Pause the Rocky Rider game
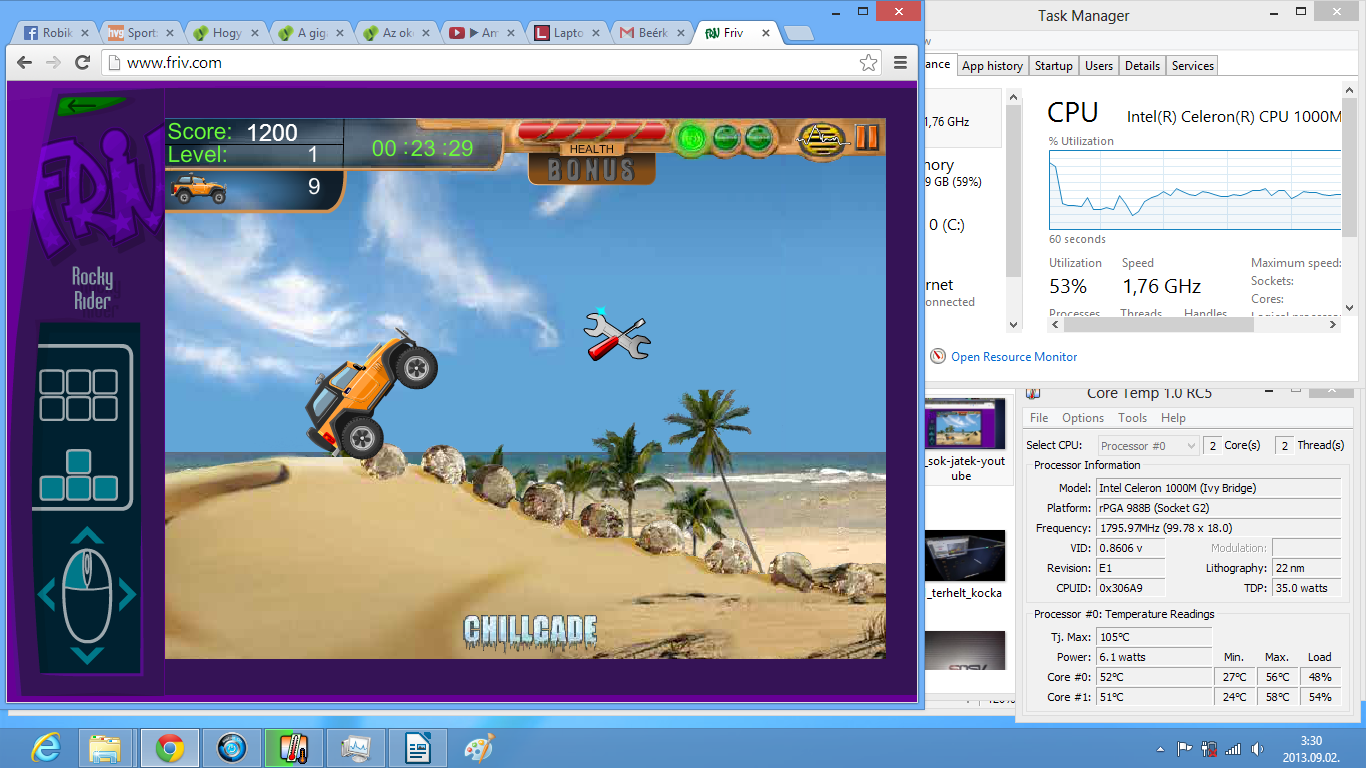This screenshot has width=1366, height=768. [867, 137]
